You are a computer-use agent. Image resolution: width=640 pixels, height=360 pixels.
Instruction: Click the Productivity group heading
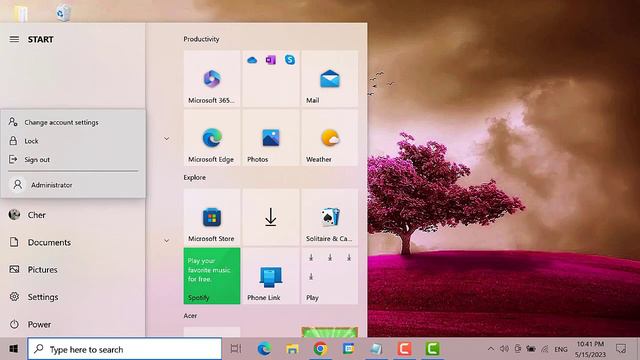(x=201, y=39)
